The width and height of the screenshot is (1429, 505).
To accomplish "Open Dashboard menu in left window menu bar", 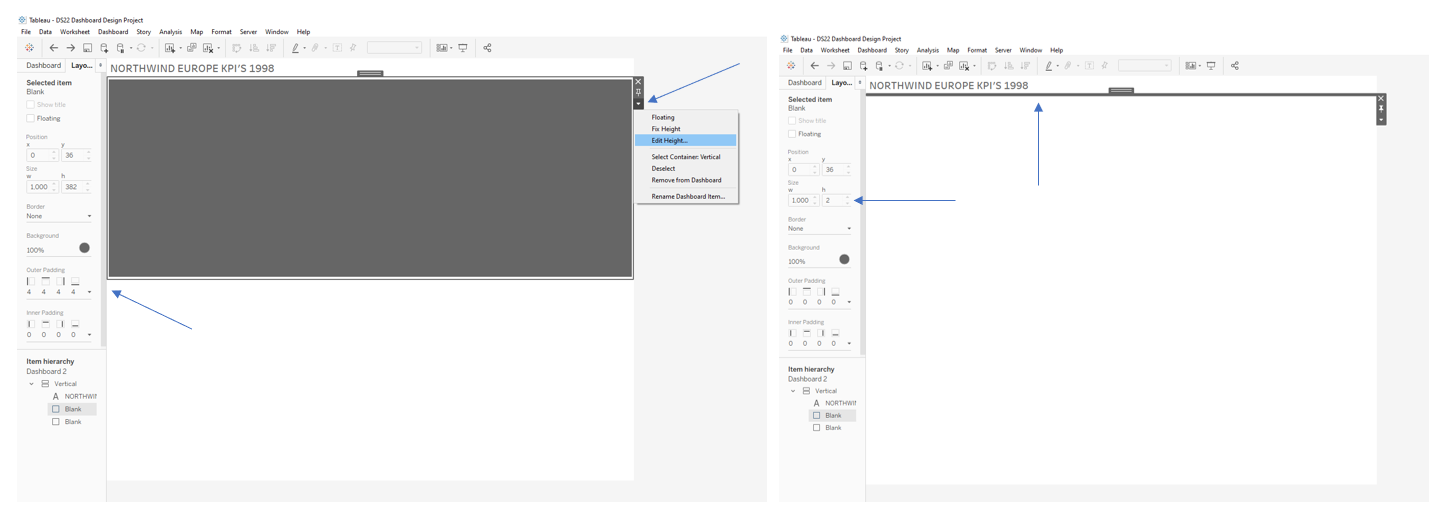I will click(113, 32).
